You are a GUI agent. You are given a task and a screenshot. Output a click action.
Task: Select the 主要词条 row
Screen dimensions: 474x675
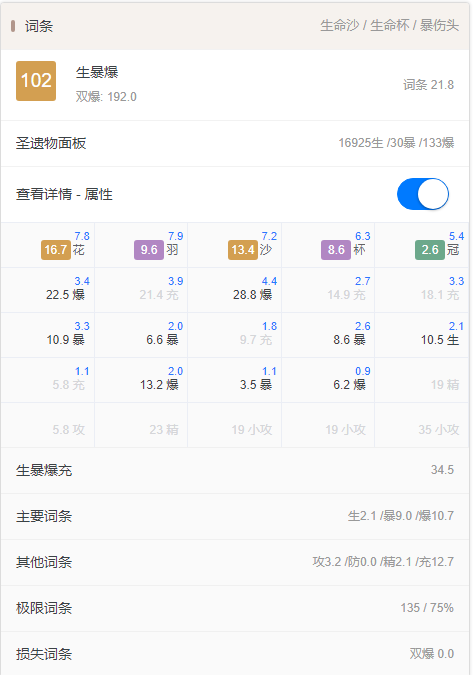coord(235,517)
